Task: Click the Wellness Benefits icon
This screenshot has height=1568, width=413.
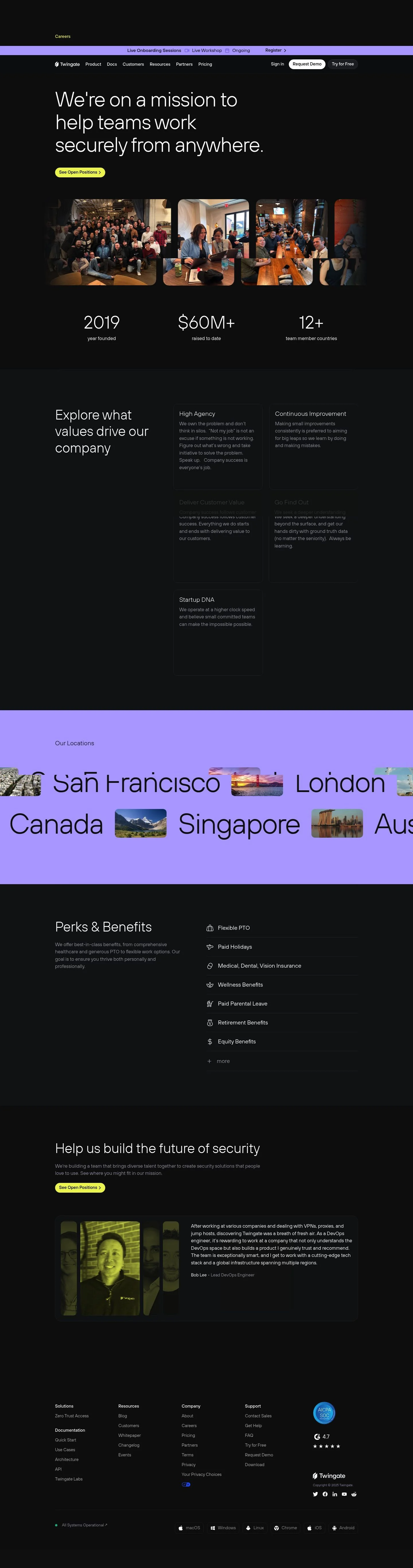Action: pos(210,984)
